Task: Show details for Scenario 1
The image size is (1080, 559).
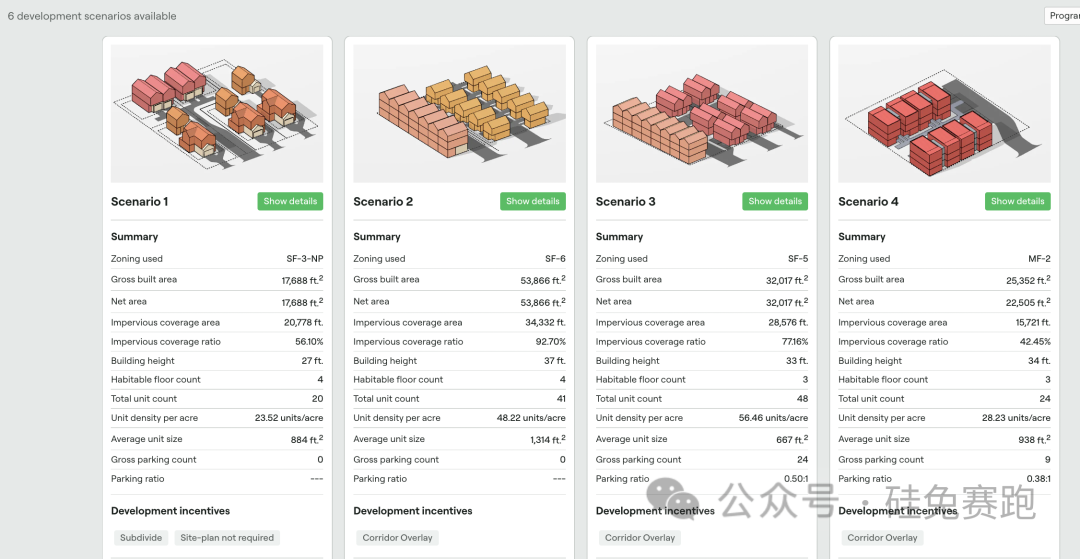Action: [290, 201]
